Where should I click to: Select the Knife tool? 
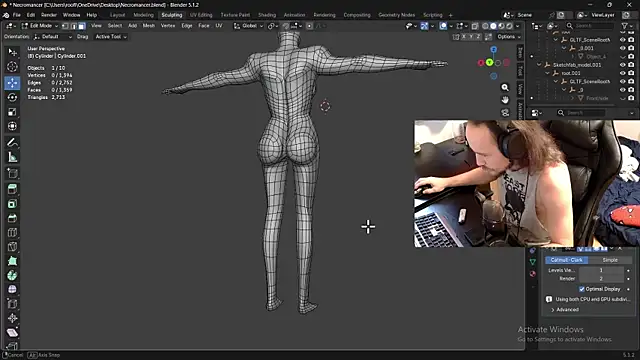pyautogui.click(x=12, y=247)
